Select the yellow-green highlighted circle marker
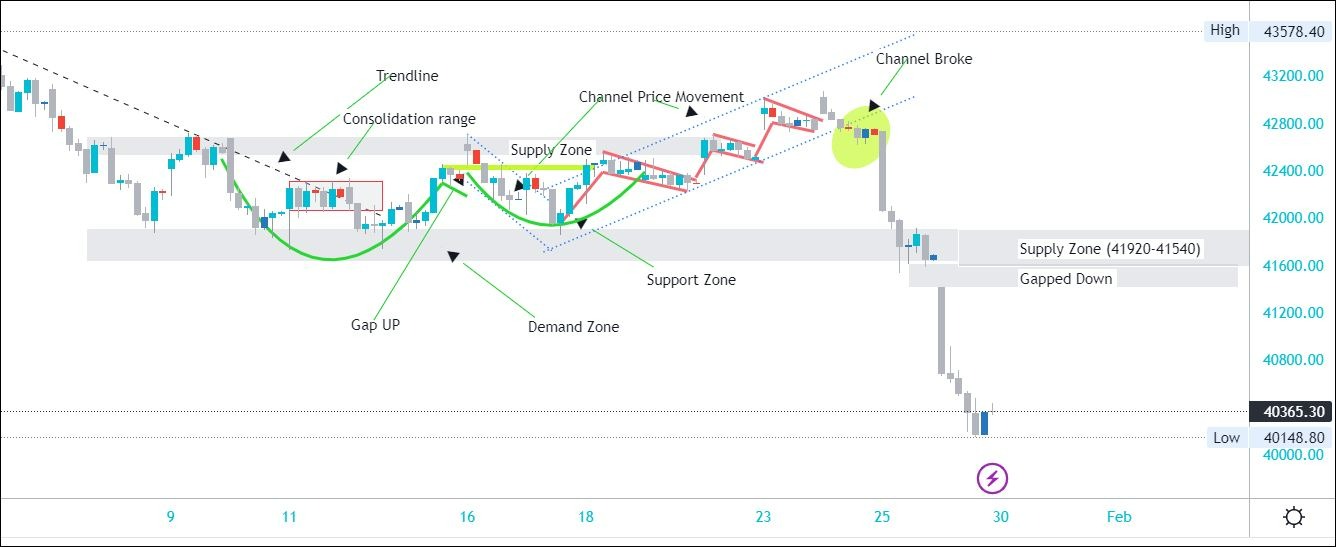The width and height of the screenshot is (1336, 547). tap(860, 137)
